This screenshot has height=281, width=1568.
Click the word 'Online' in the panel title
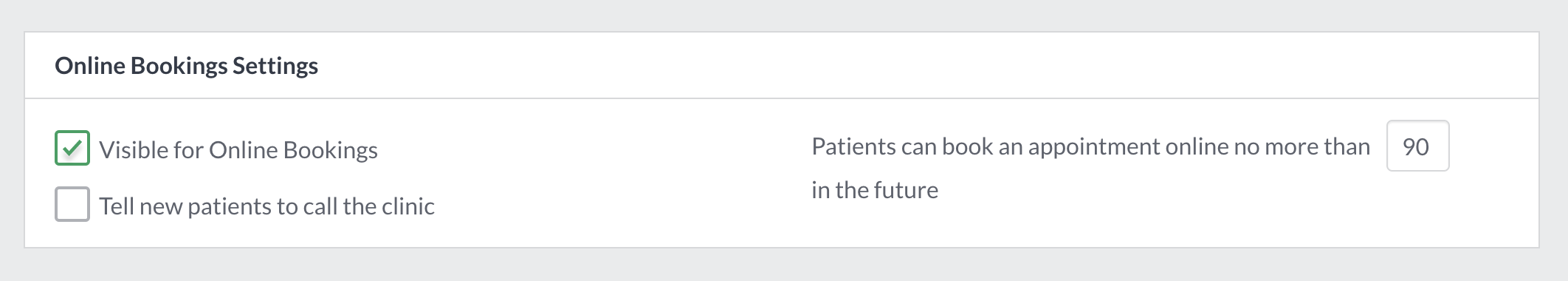90,66
